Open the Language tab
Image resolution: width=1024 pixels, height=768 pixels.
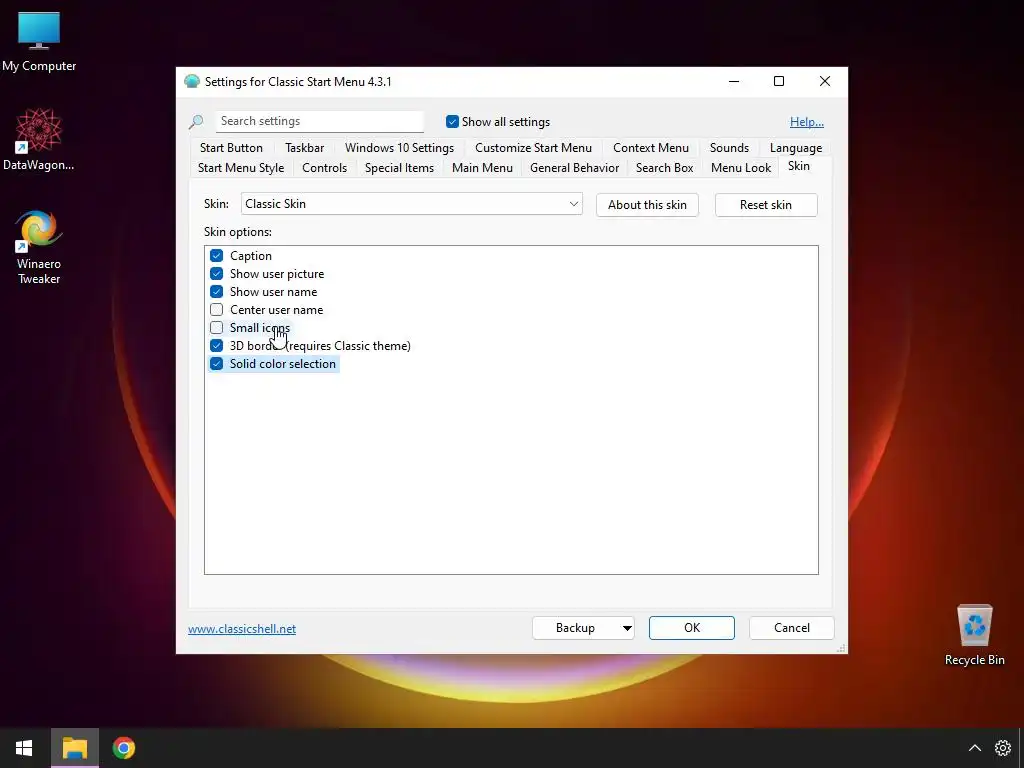[795, 148]
